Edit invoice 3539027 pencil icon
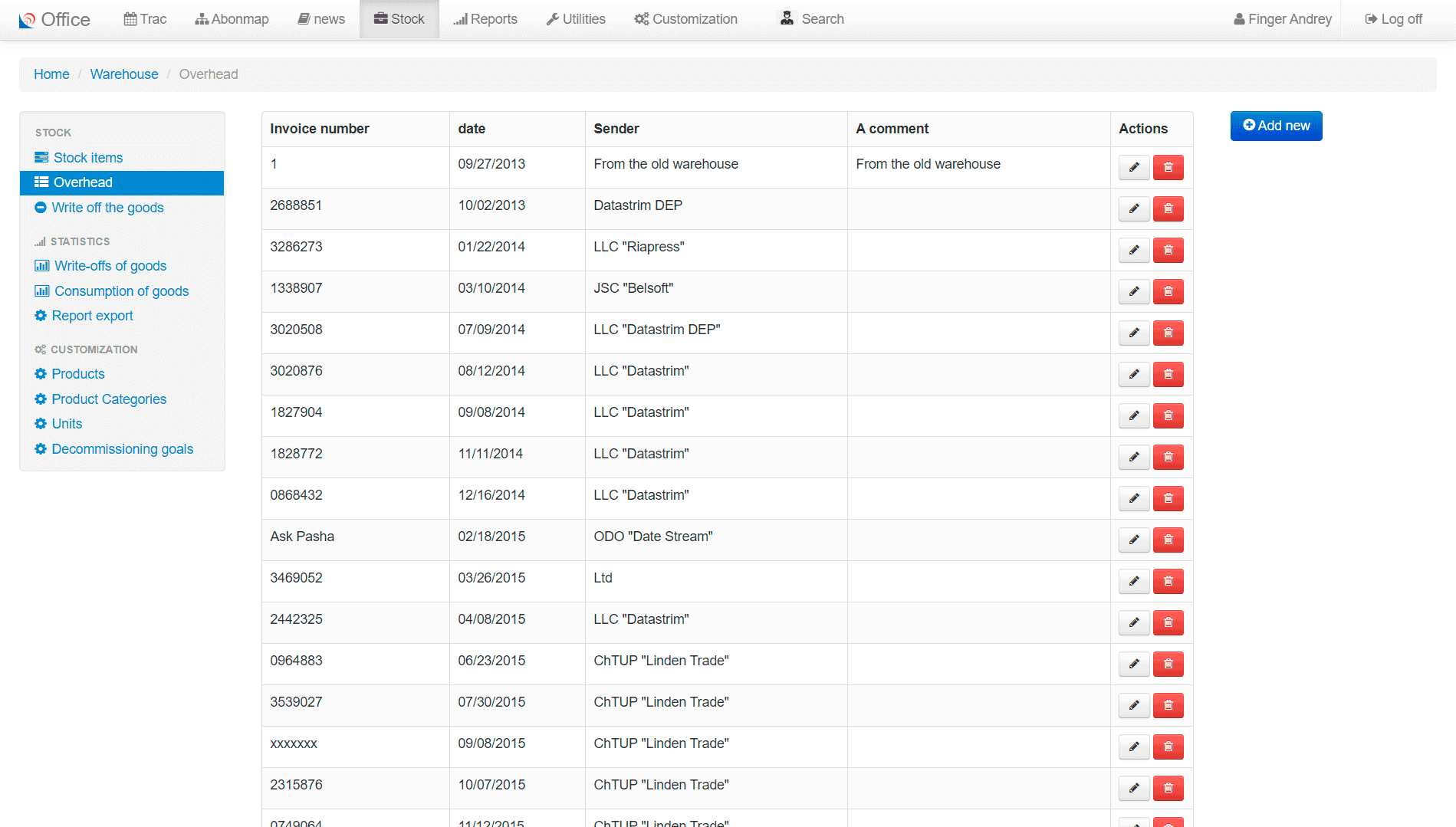The image size is (1456, 827). [1134, 705]
